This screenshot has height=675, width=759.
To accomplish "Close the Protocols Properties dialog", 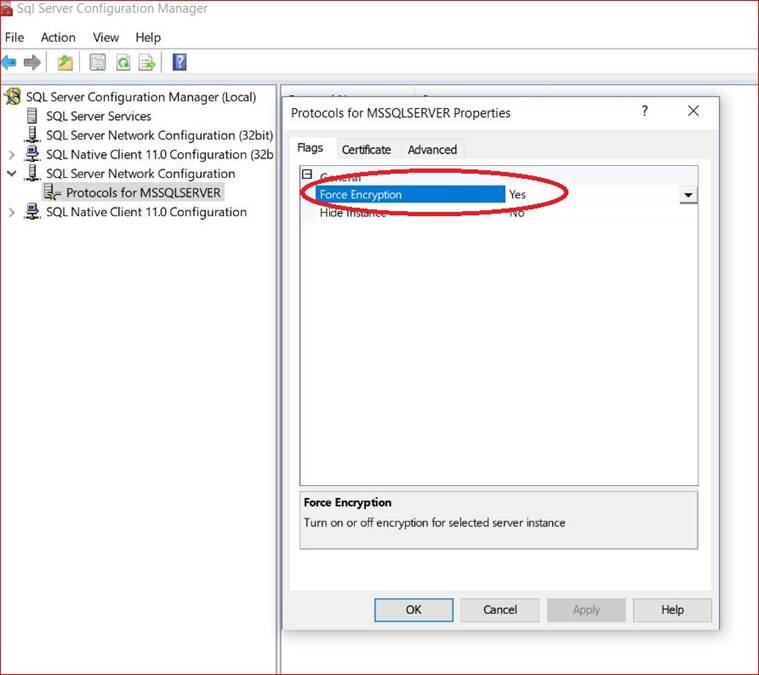I will coord(693,111).
